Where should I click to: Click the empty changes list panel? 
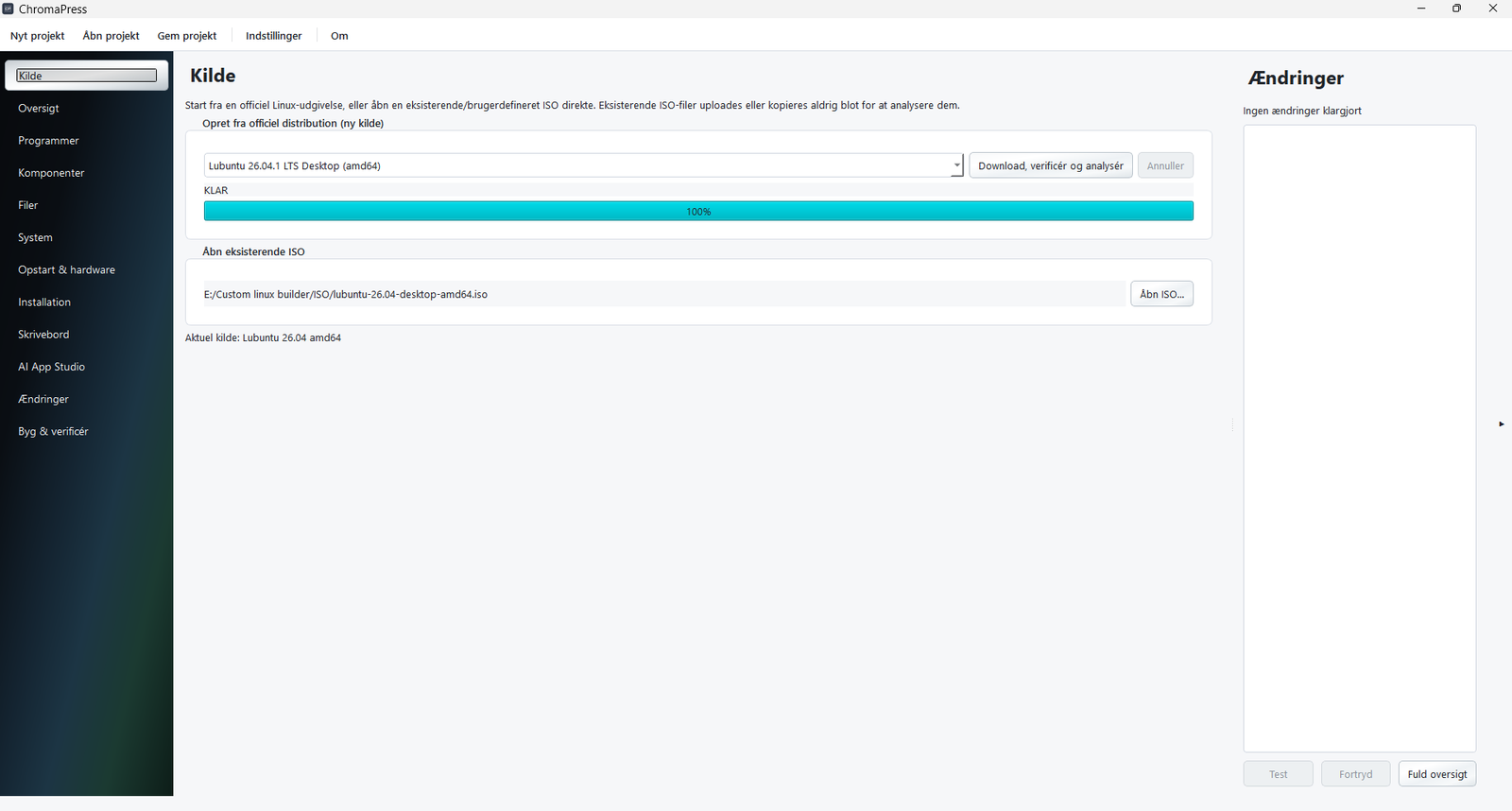(1359, 439)
